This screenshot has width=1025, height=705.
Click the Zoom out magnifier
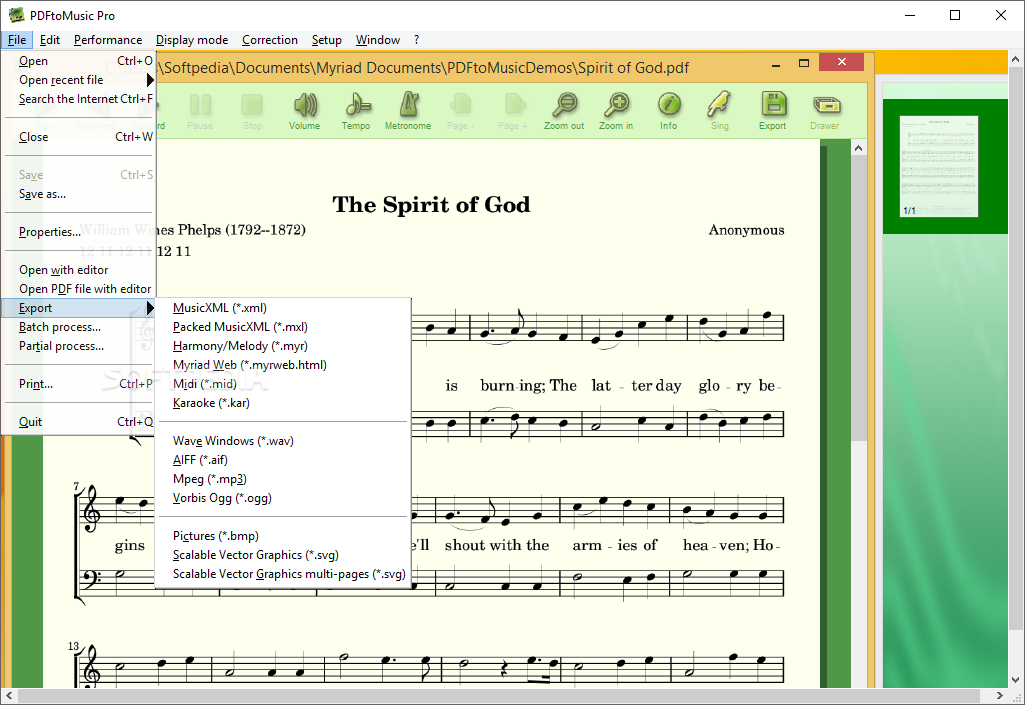pyautogui.click(x=565, y=105)
